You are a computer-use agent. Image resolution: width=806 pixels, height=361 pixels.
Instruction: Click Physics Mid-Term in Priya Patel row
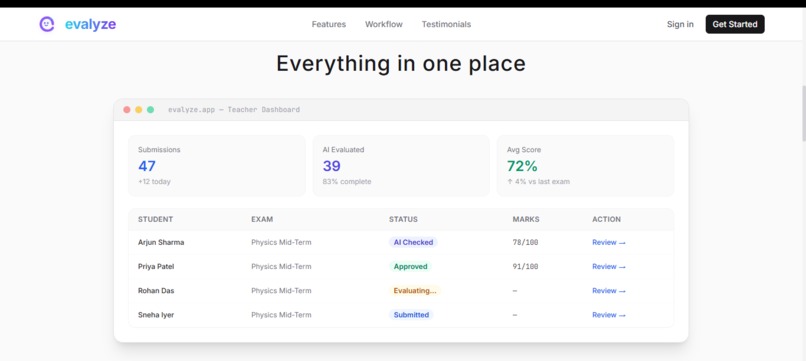tap(281, 266)
